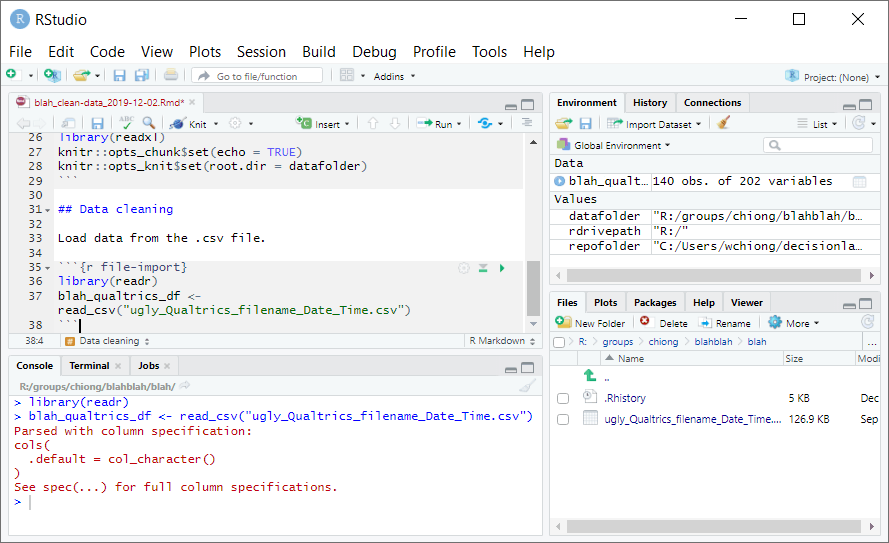Switch to the Packages tab
This screenshot has width=889, height=543.
click(x=655, y=303)
